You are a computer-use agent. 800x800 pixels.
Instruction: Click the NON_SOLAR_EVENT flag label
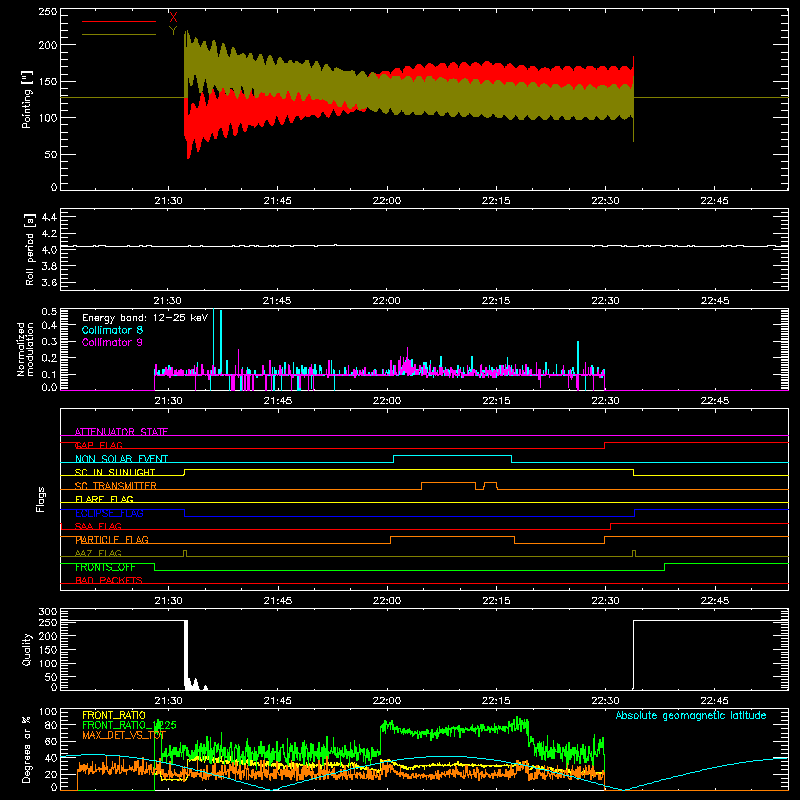[x=121, y=459]
